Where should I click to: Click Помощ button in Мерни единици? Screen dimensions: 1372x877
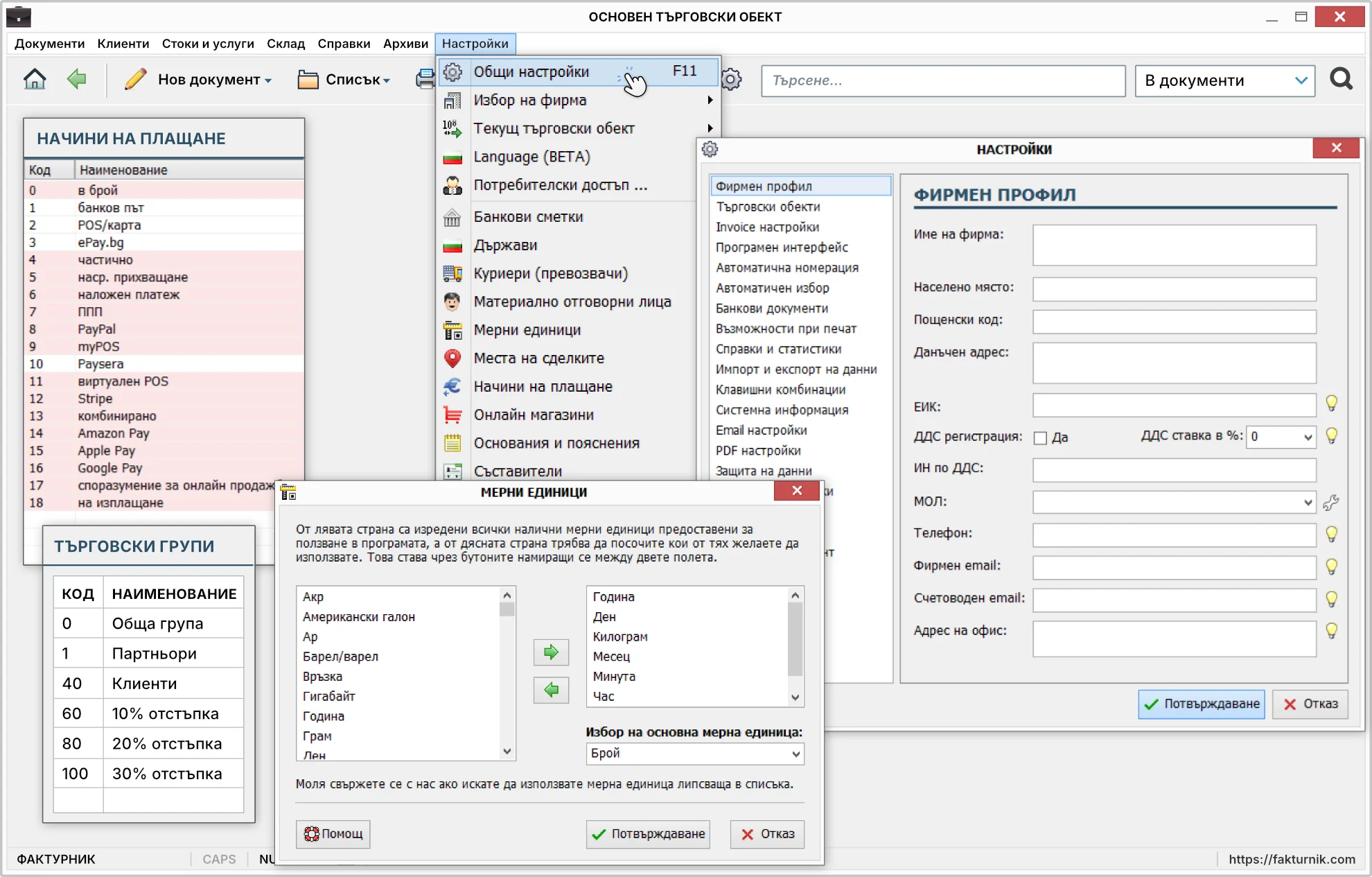333,834
